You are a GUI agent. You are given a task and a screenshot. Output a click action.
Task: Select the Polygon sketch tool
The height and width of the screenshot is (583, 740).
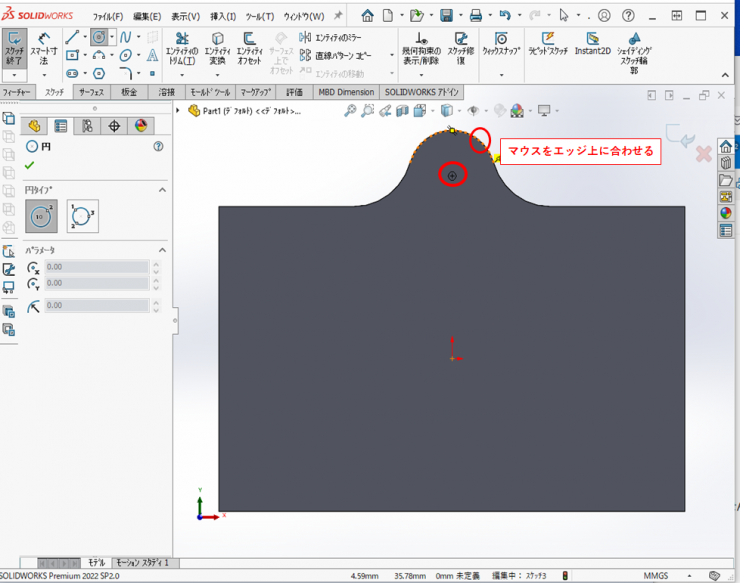[x=99, y=73]
